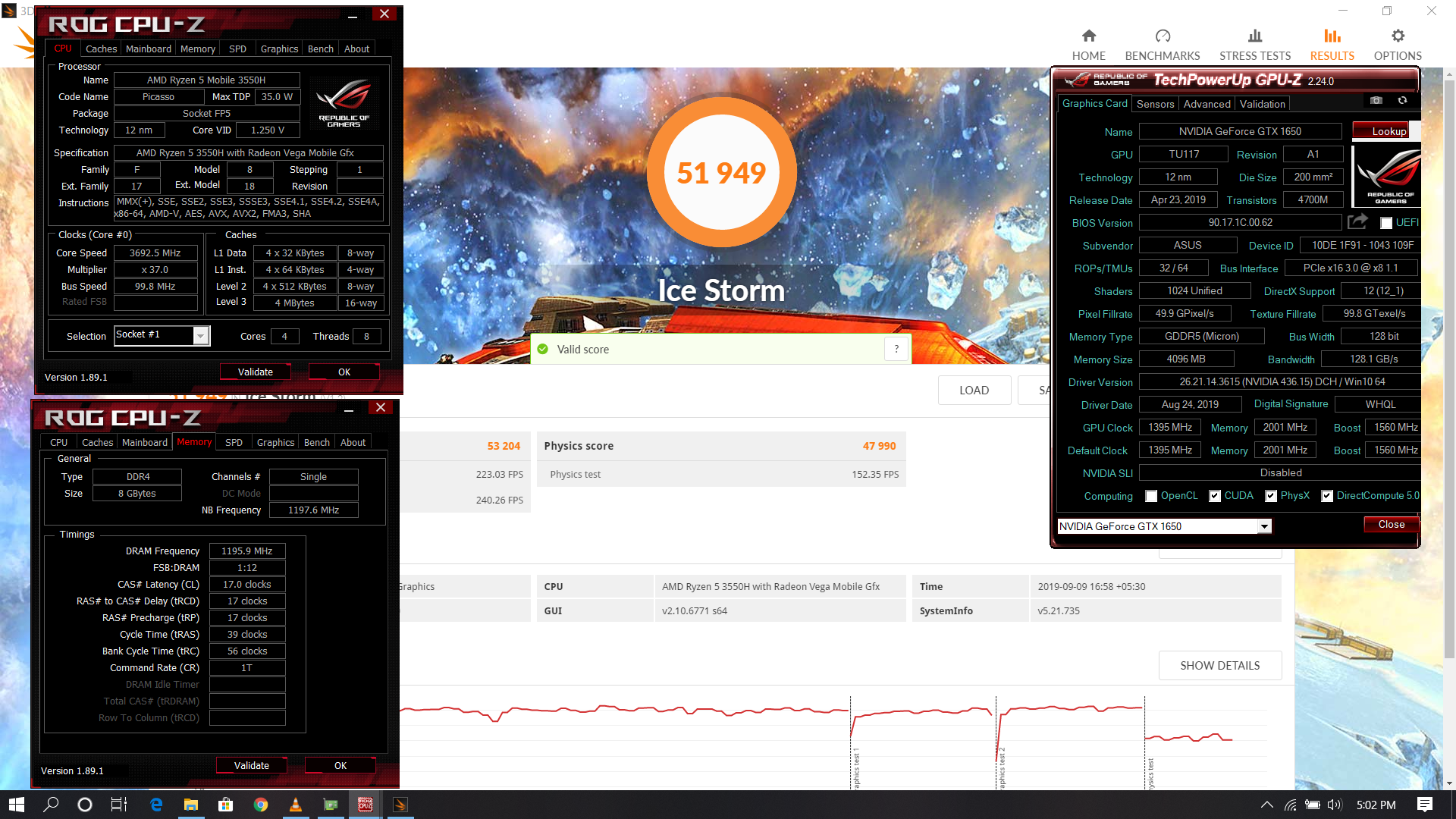Click OK in bottom CPU-Z memory window
The image size is (1456, 819).
pyautogui.click(x=340, y=765)
